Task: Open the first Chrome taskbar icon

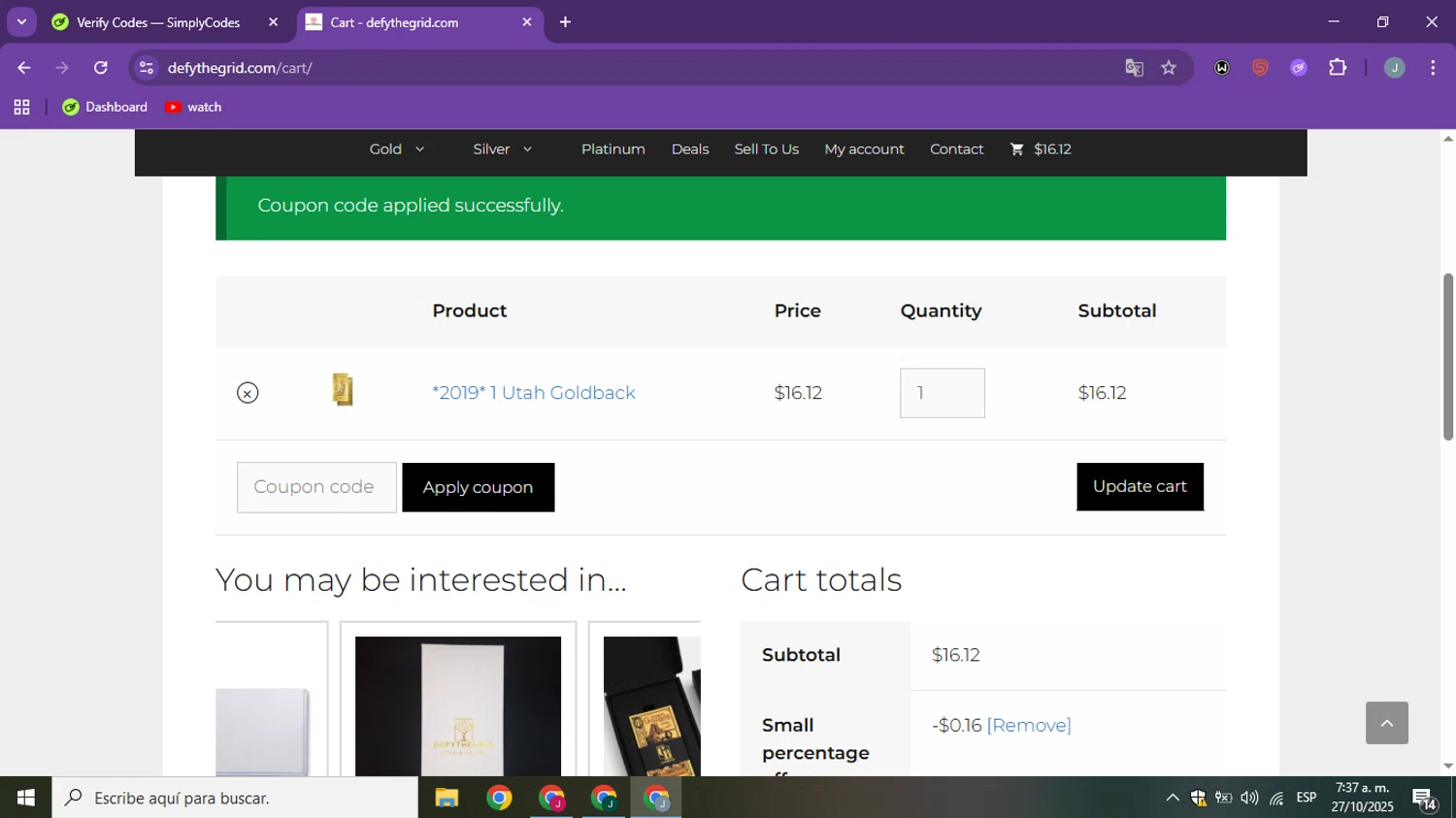Action: click(499, 798)
